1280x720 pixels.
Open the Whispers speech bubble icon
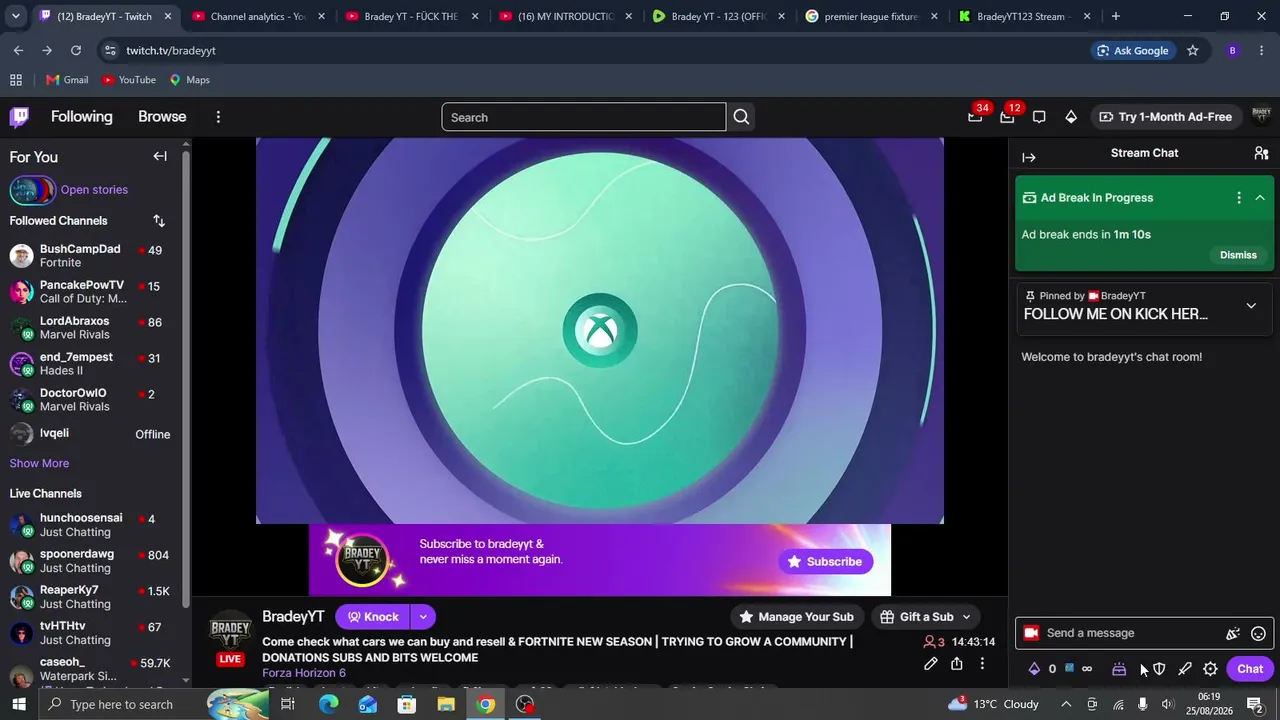tap(1039, 117)
